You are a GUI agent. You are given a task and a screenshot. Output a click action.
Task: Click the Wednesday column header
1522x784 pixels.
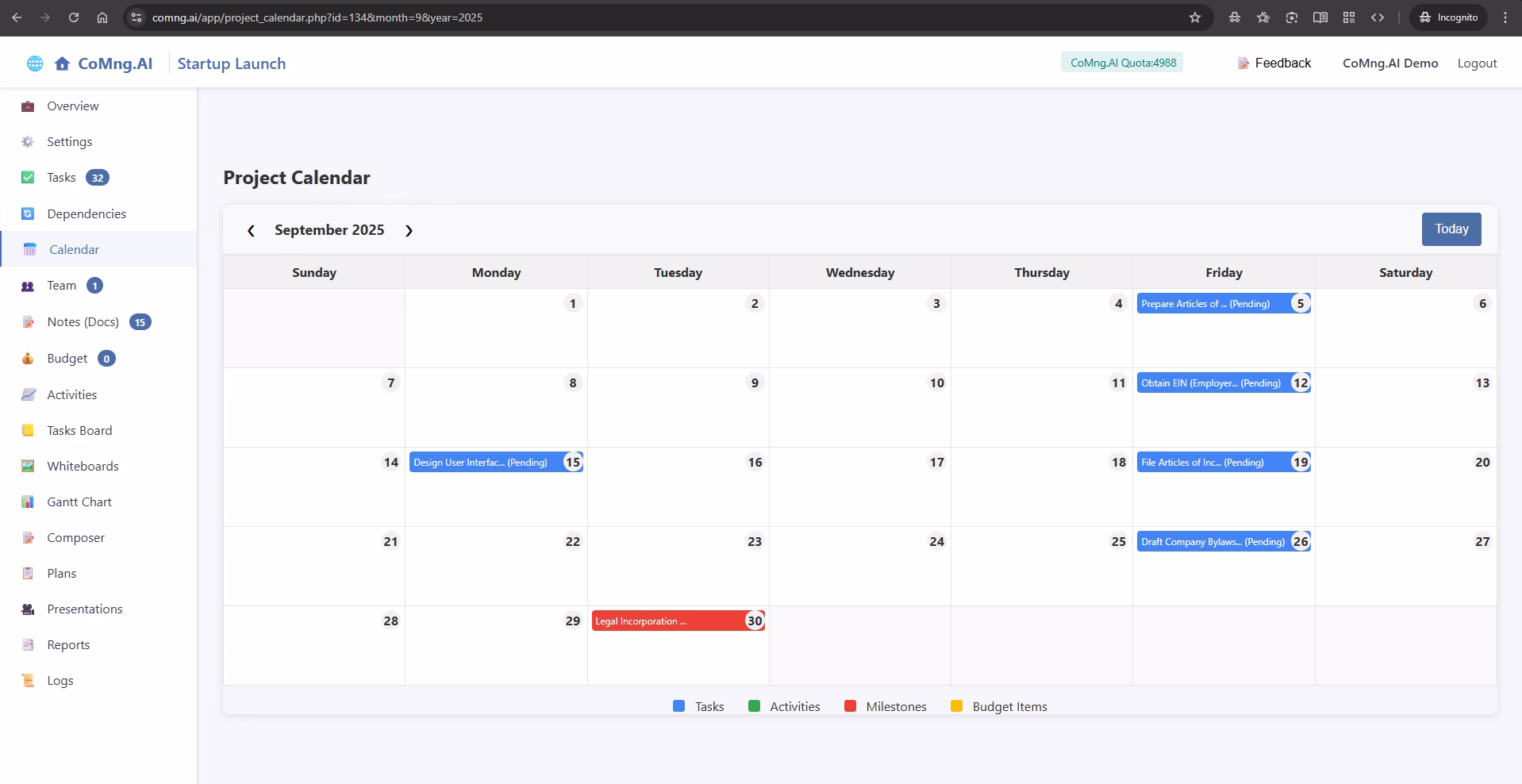[860, 272]
